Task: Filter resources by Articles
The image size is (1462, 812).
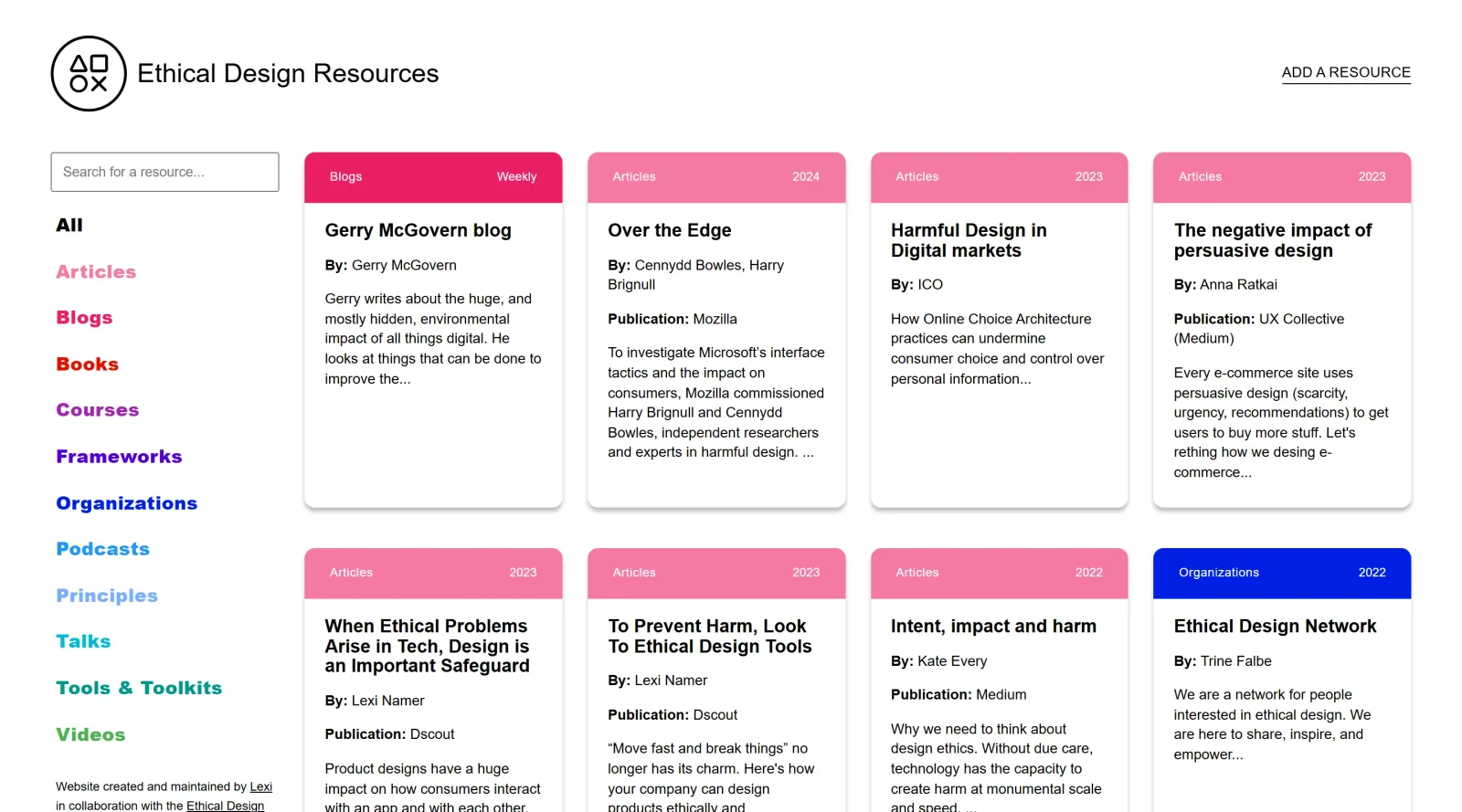Action: (x=96, y=271)
